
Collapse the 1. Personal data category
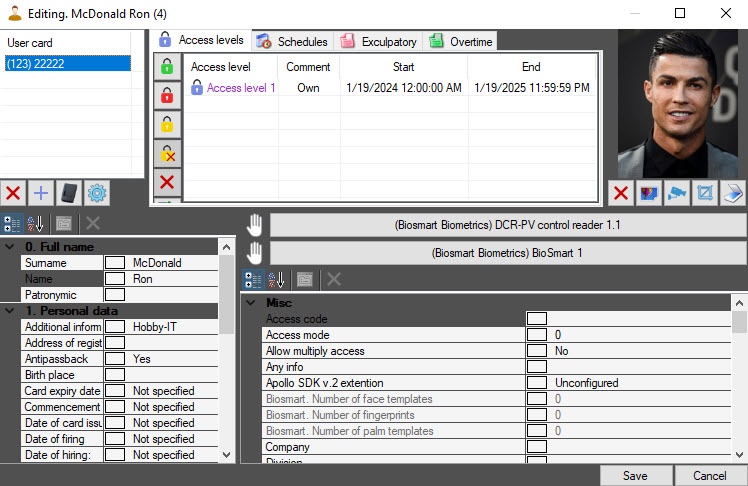click(10, 310)
